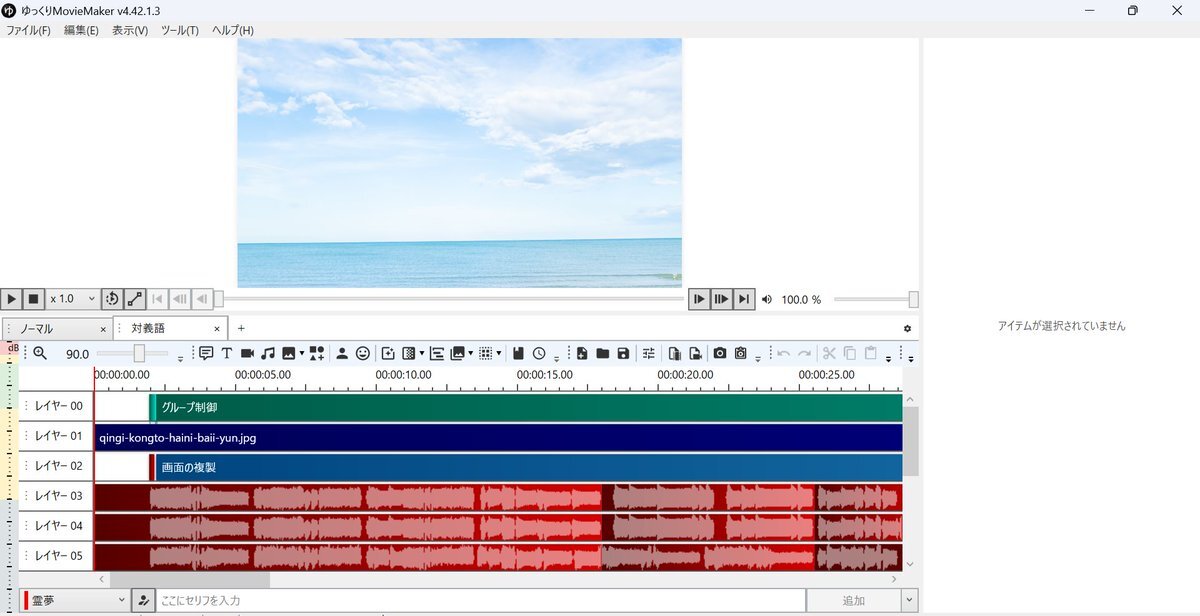1200x616 pixels.
Task: Add an audio item with music note icon
Action: 268,353
